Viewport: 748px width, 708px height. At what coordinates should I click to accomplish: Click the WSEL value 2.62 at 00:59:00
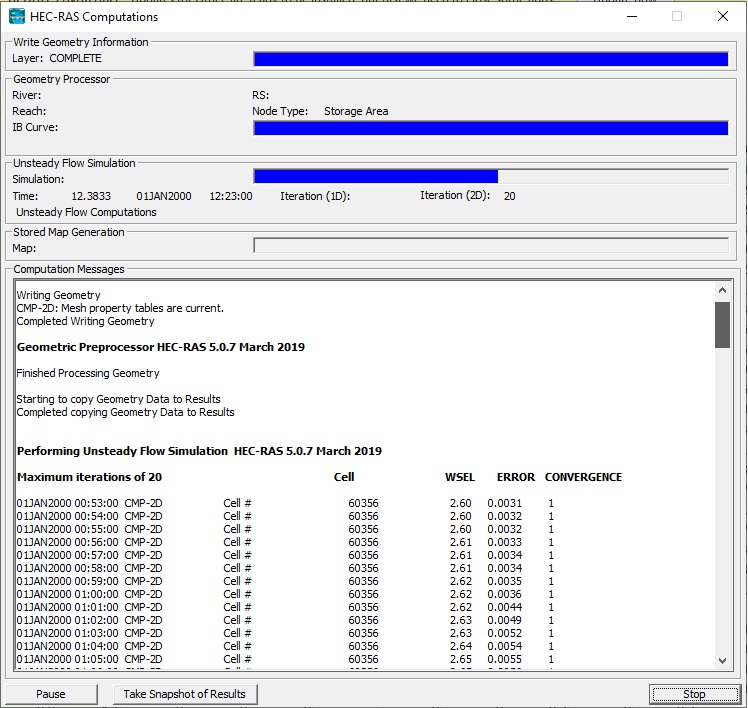click(460, 581)
